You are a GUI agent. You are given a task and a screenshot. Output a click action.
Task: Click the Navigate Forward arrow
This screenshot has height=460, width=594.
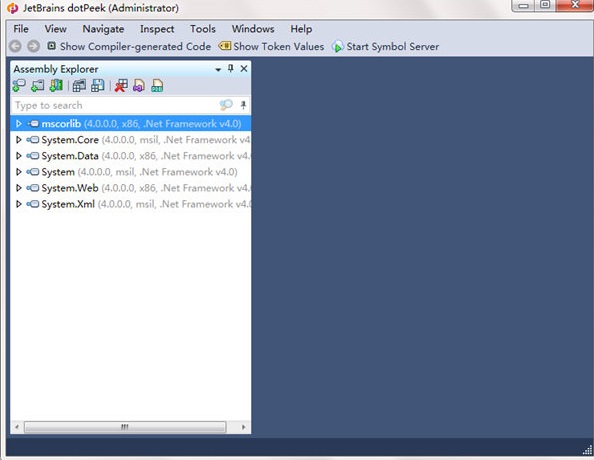click(33, 46)
